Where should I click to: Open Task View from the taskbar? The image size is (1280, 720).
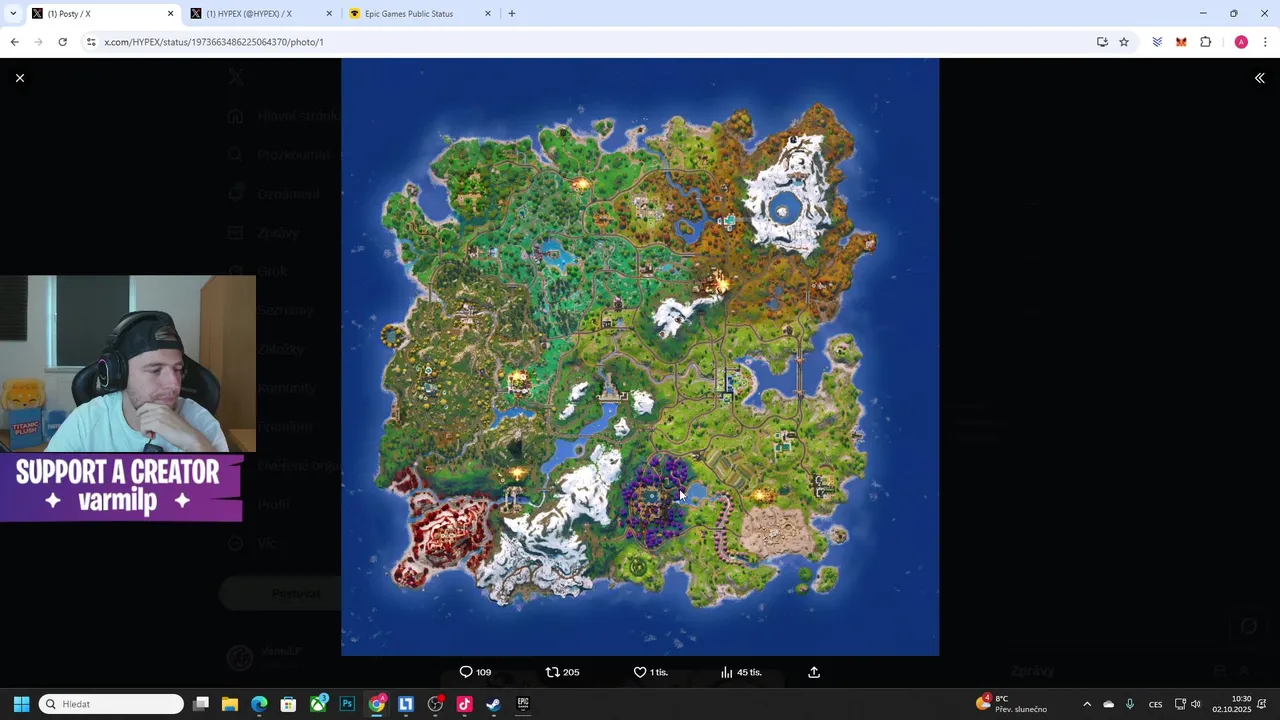coord(201,704)
